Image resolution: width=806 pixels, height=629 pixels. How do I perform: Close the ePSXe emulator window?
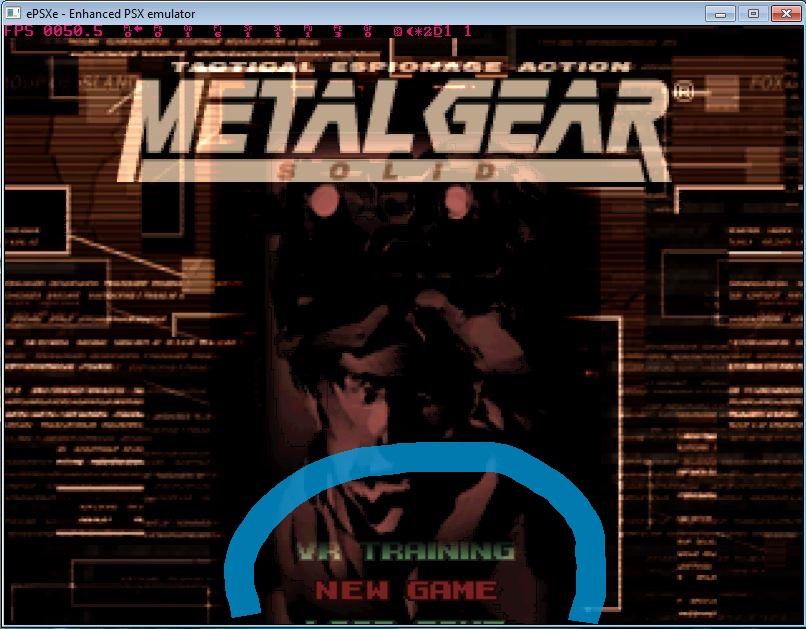(x=786, y=13)
